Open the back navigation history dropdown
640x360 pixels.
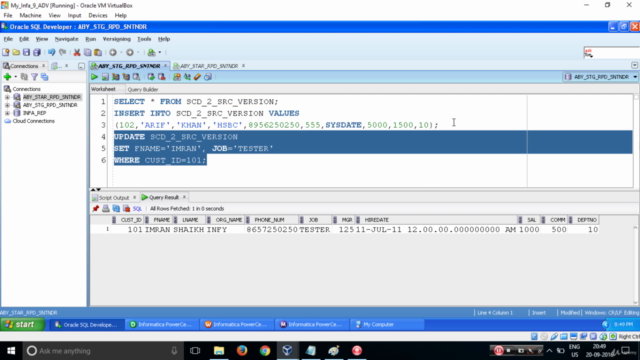tap(121, 52)
